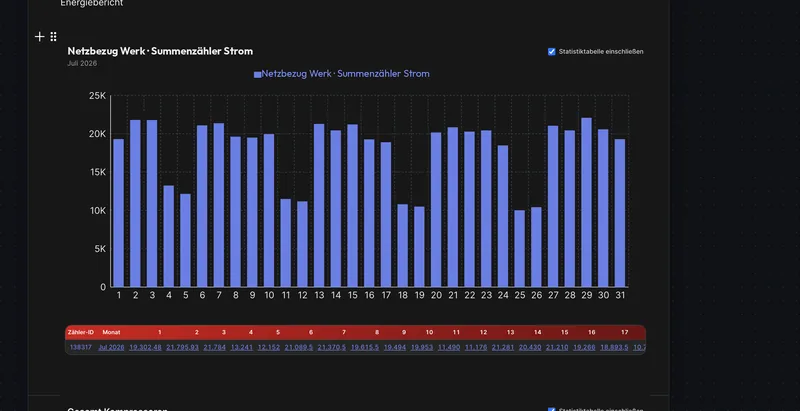
Task: Click the 11.490 table value
Action: tap(449, 347)
